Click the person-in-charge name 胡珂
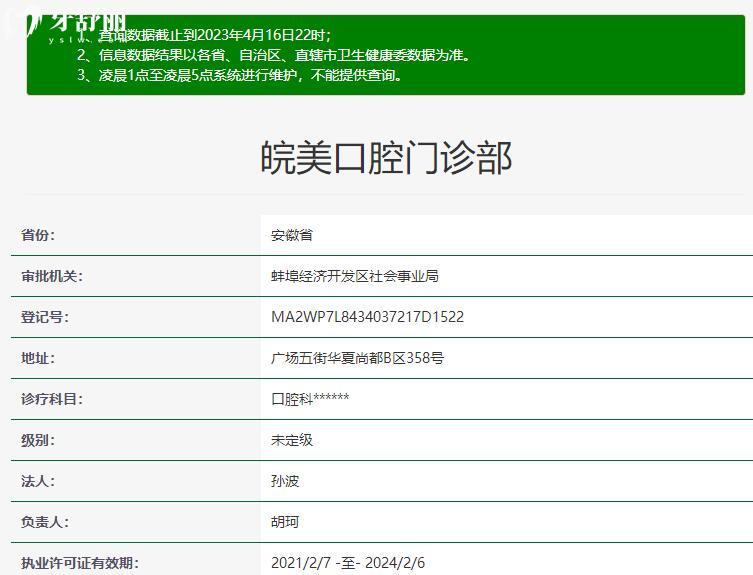Screen dimensions: 753x575 pos(285,522)
